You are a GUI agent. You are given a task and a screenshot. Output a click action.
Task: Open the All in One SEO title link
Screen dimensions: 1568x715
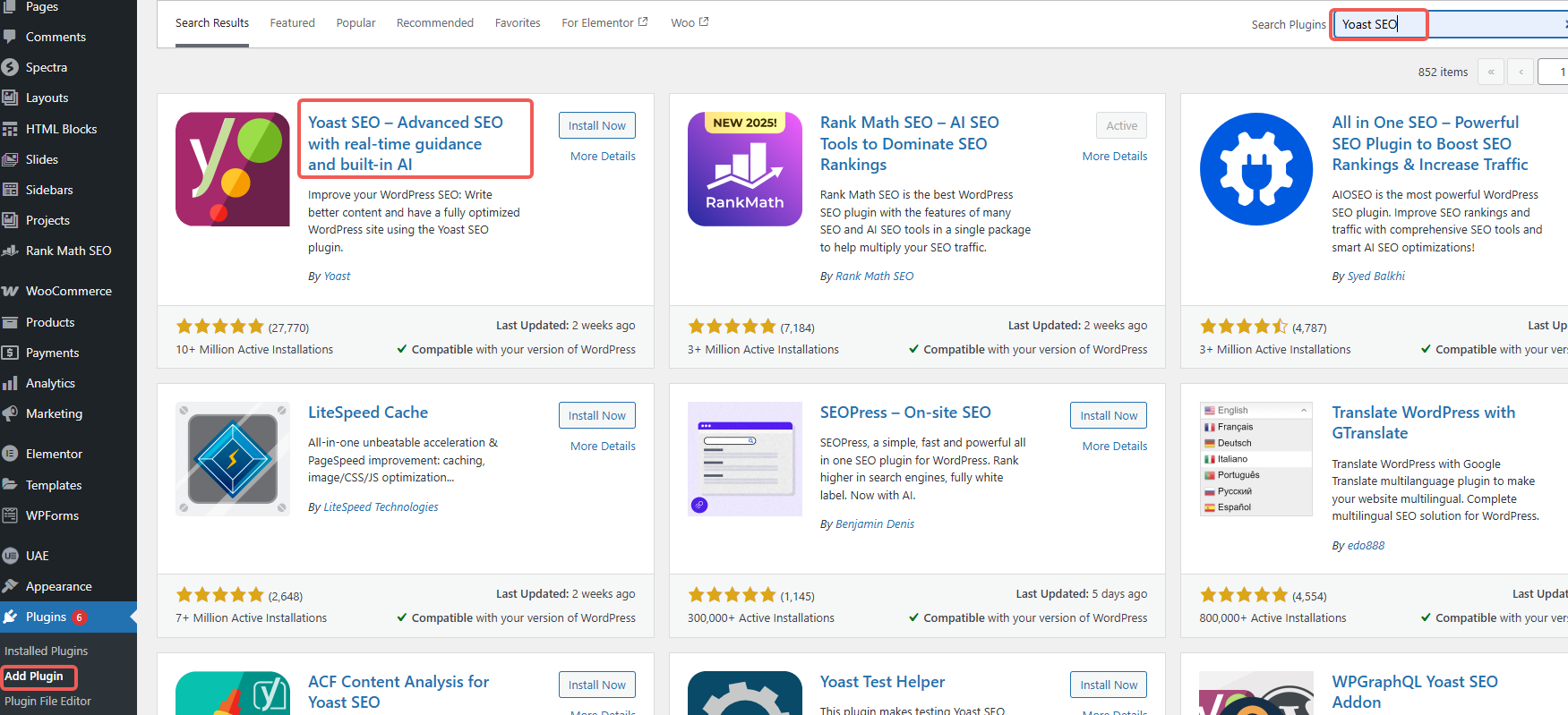(1430, 143)
